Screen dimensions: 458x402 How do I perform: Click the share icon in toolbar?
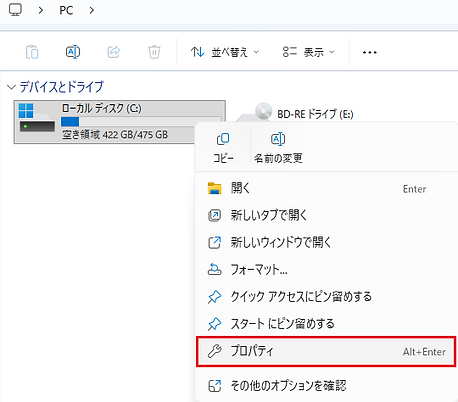tap(114, 52)
